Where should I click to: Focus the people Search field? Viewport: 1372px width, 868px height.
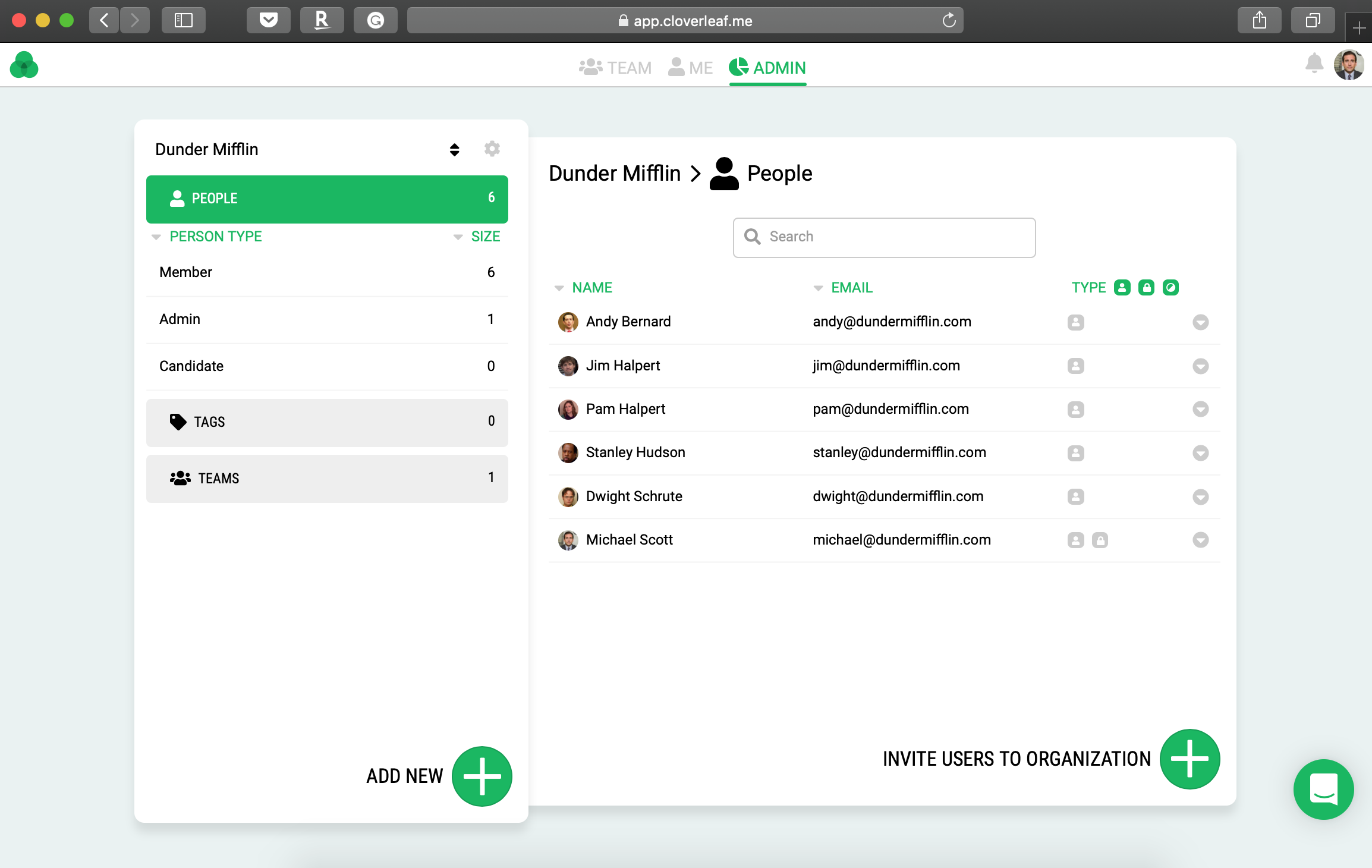pyautogui.click(x=885, y=237)
